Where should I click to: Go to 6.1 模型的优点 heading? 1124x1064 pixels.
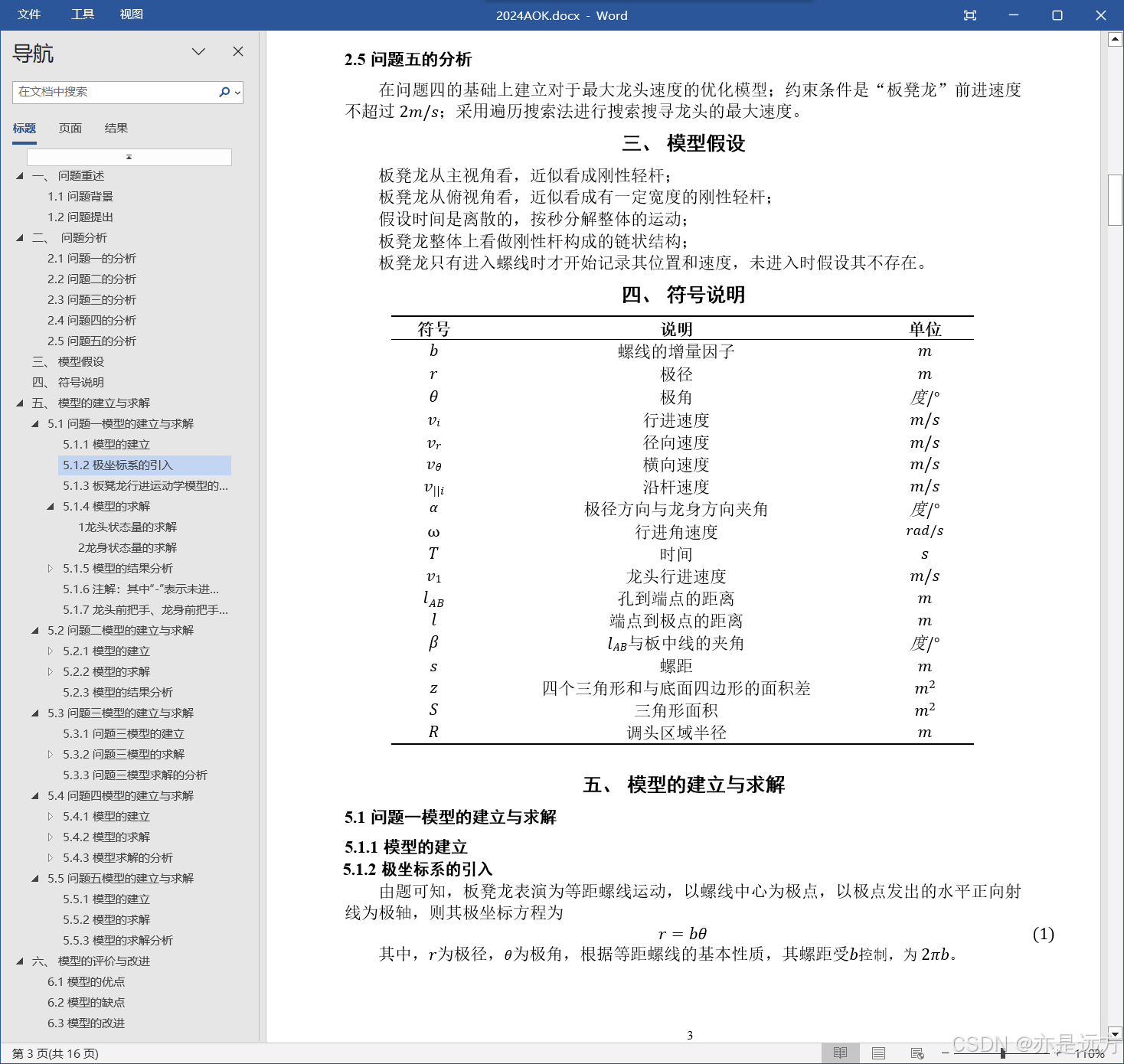pyautogui.click(x=86, y=982)
